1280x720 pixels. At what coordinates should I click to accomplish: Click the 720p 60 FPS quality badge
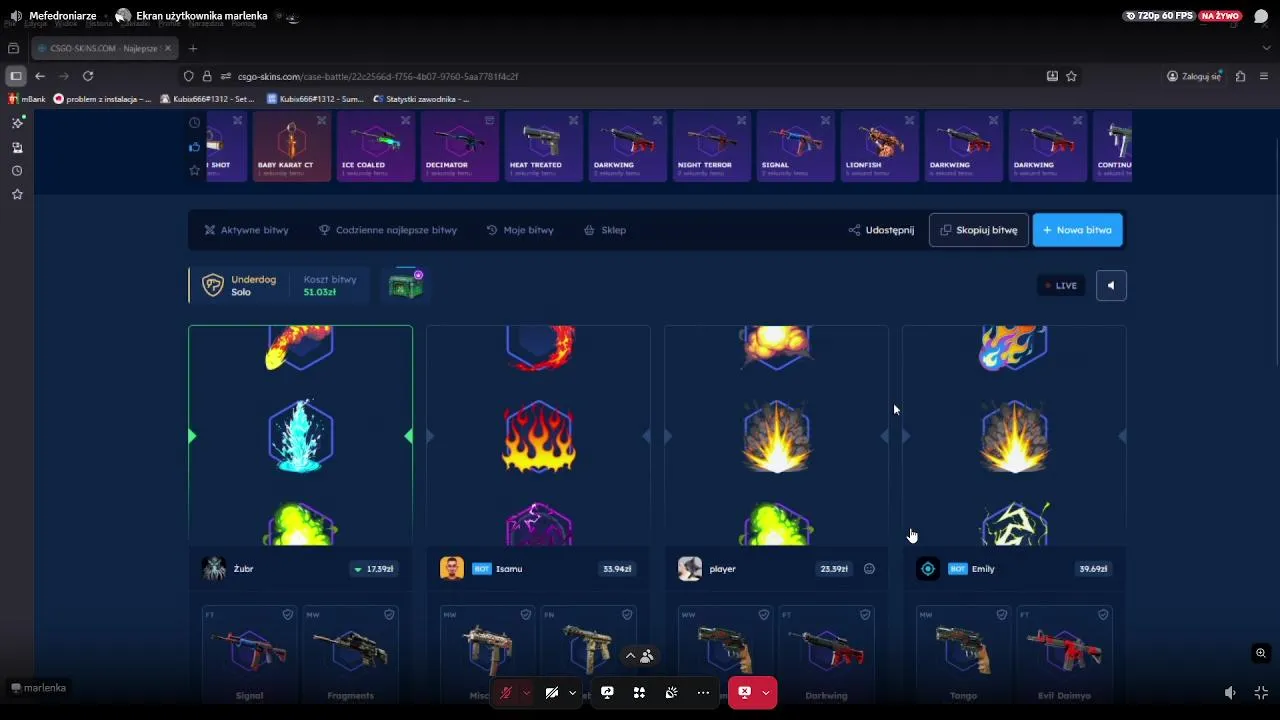(1159, 16)
